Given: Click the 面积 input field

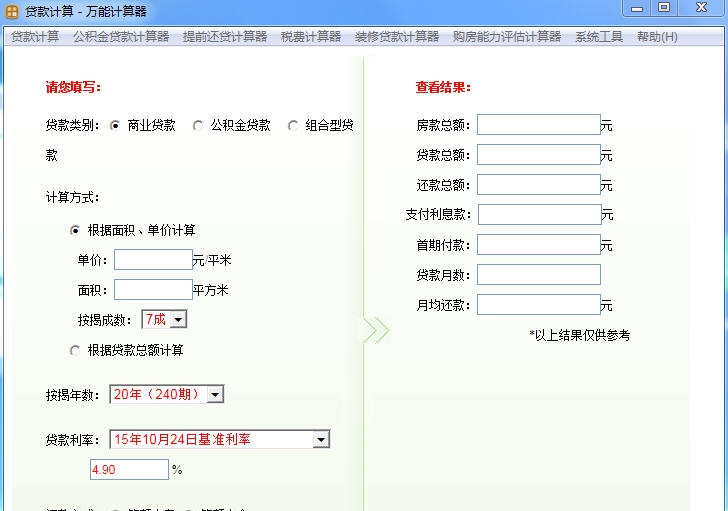Looking at the screenshot, I should coord(153,290).
